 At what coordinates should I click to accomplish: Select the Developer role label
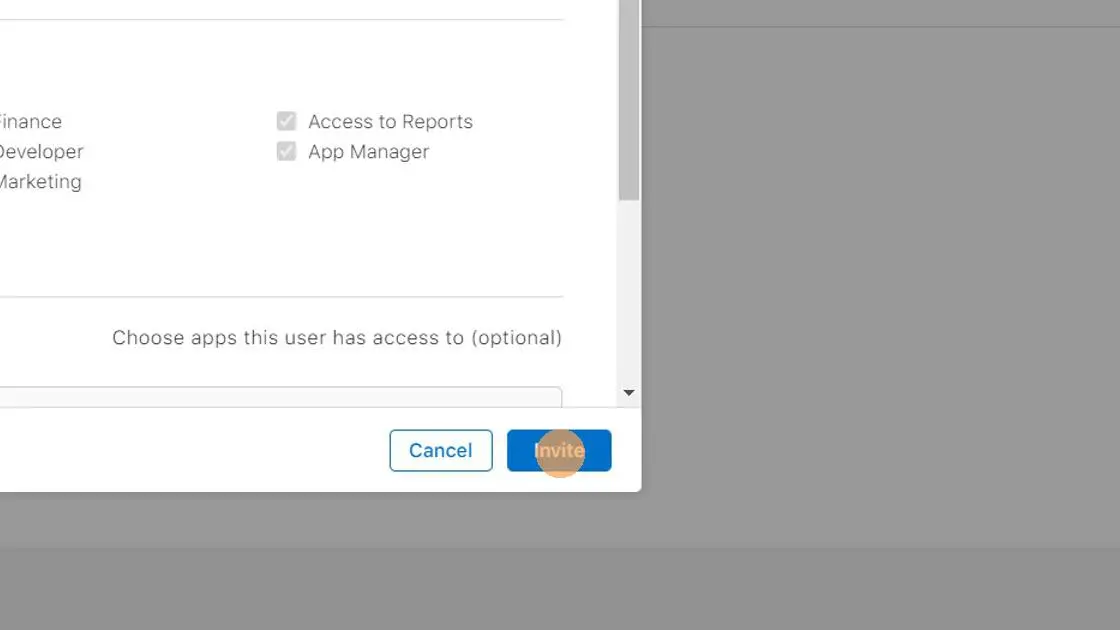(40, 151)
